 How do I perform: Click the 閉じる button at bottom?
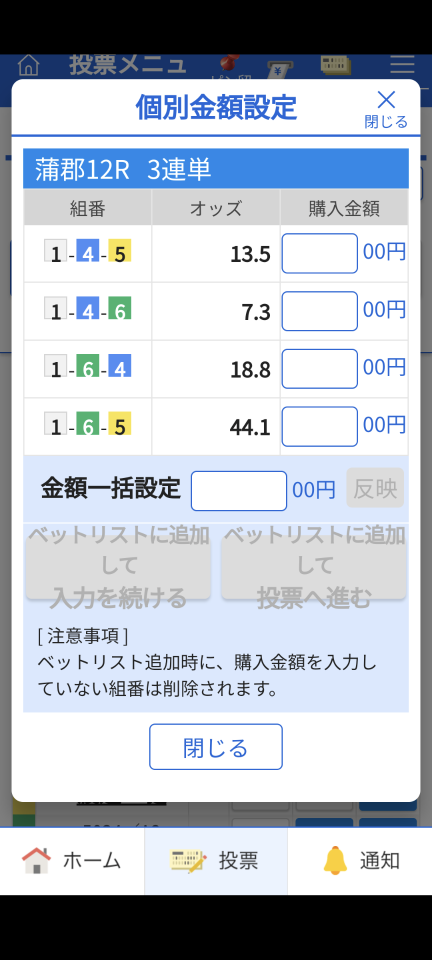point(216,747)
